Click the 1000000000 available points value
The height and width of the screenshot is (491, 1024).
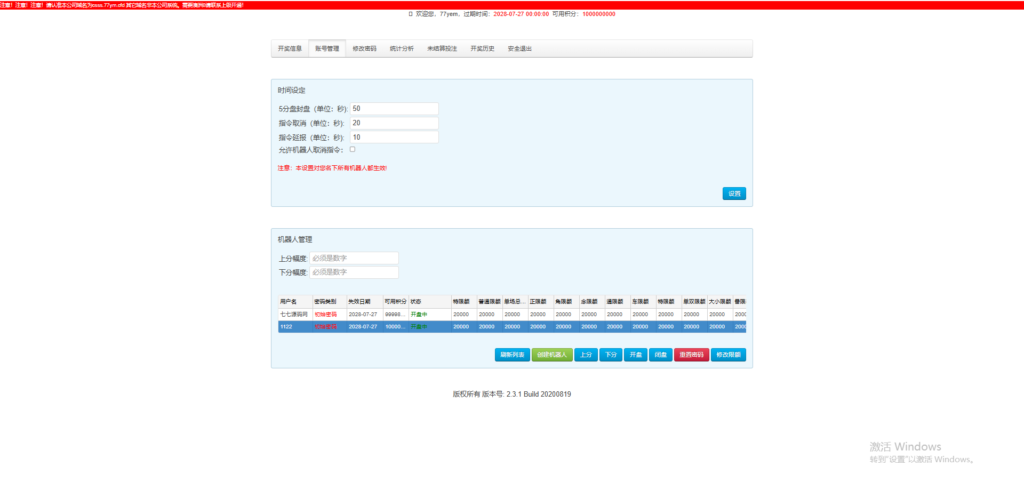tap(599, 14)
